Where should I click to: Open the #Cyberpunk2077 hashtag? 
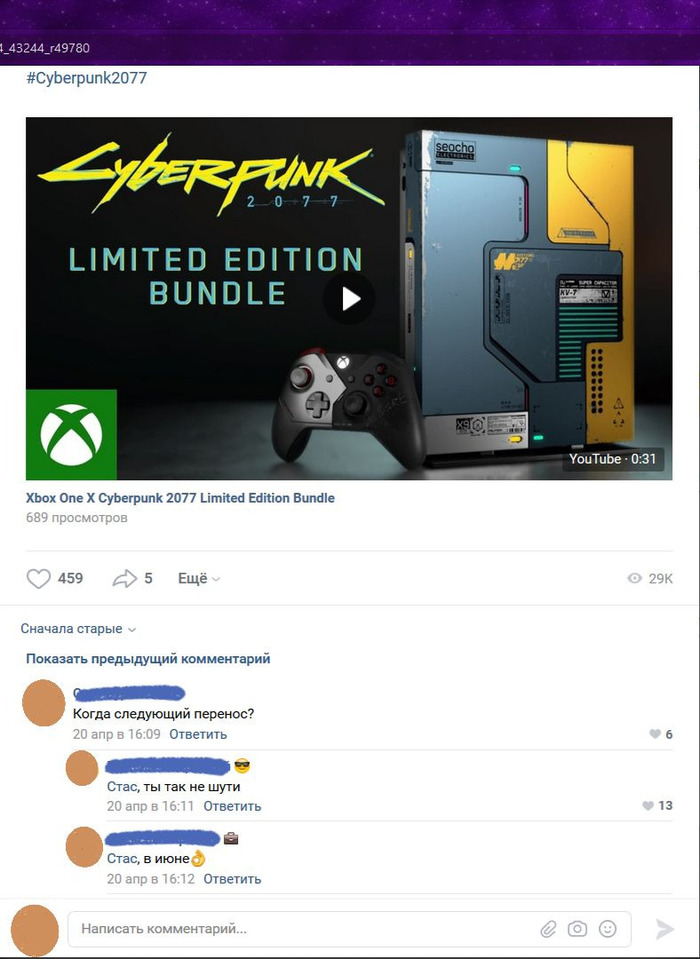86,78
